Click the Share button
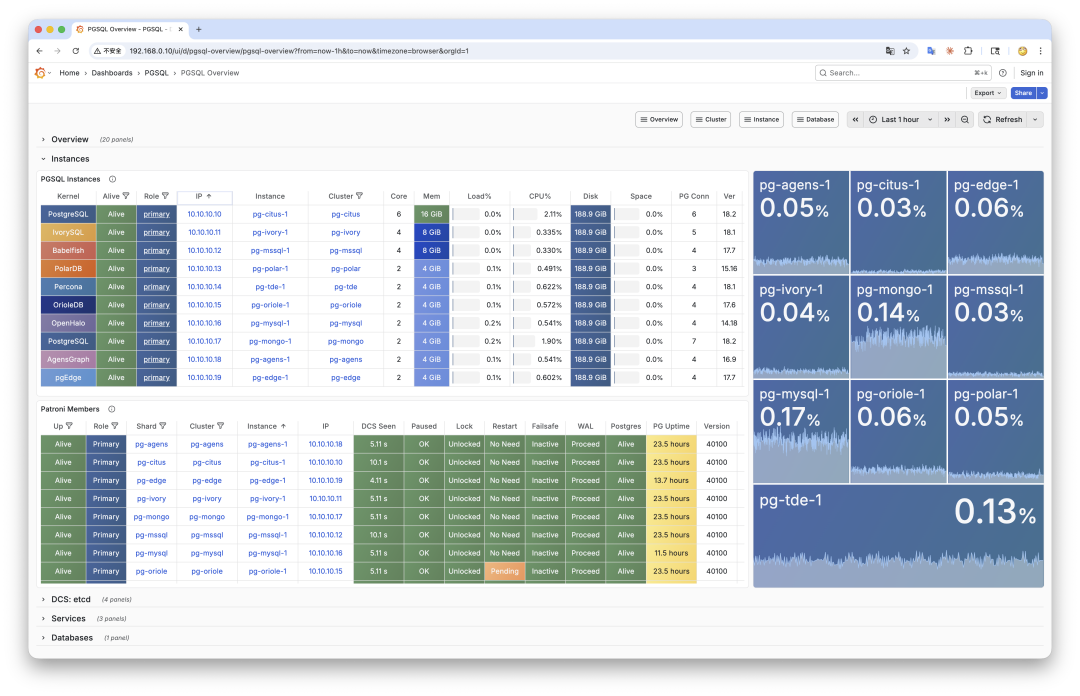The width and height of the screenshot is (1080, 696). [x=1023, y=93]
